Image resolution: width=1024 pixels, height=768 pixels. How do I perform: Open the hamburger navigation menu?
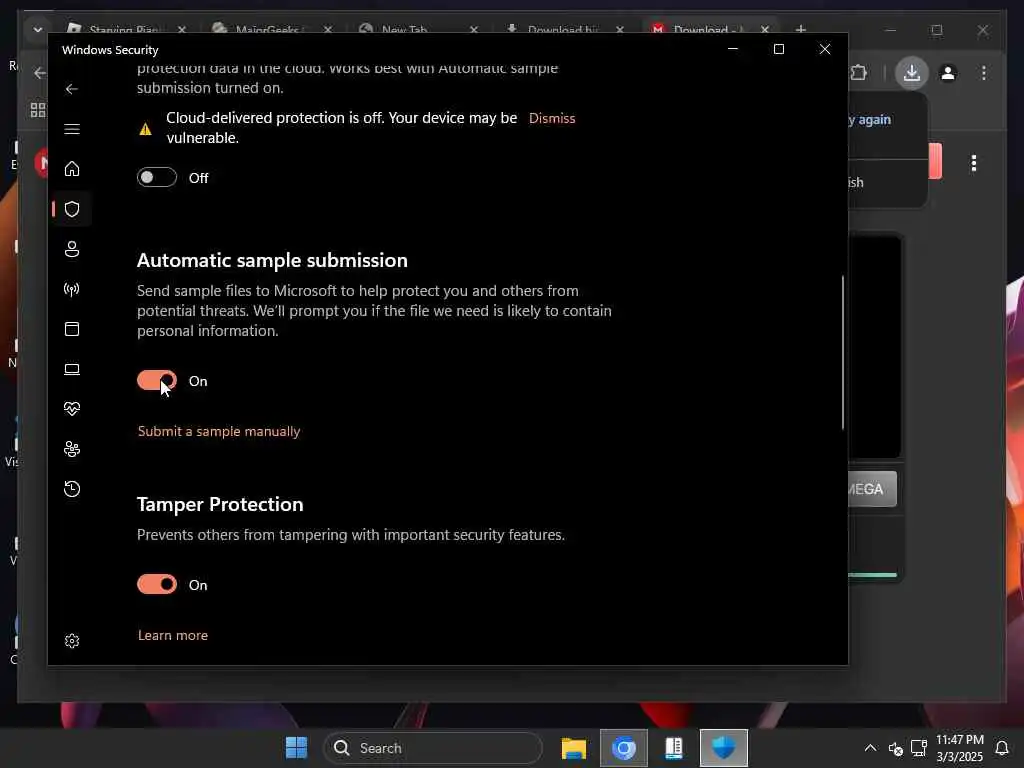[72, 129]
